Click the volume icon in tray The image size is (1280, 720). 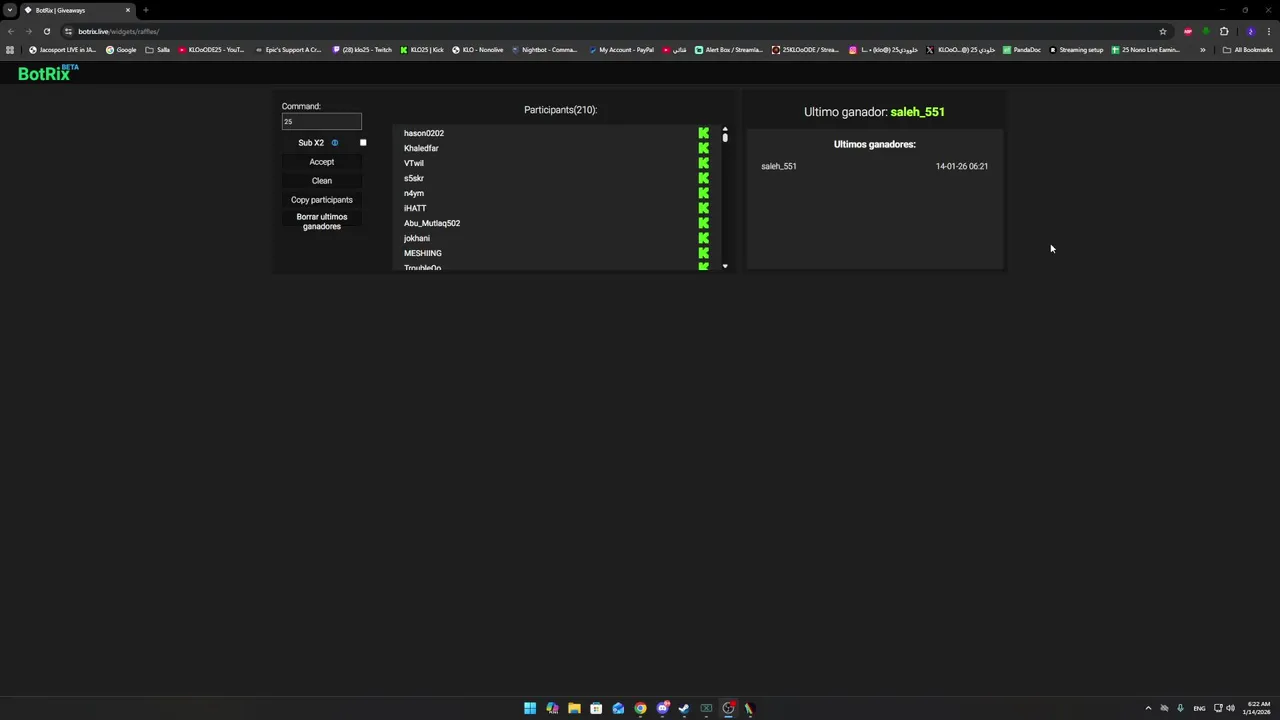click(x=1230, y=708)
